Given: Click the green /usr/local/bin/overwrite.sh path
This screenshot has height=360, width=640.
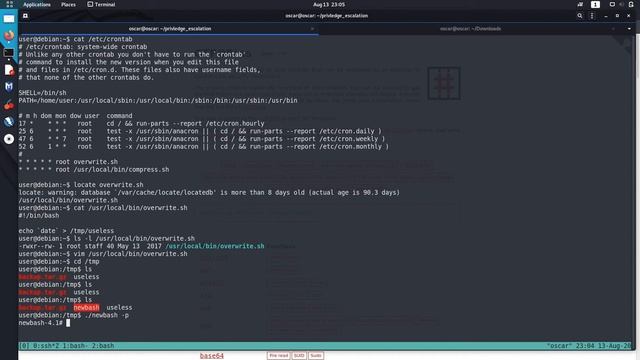Looking at the screenshot, I should pos(215,246).
